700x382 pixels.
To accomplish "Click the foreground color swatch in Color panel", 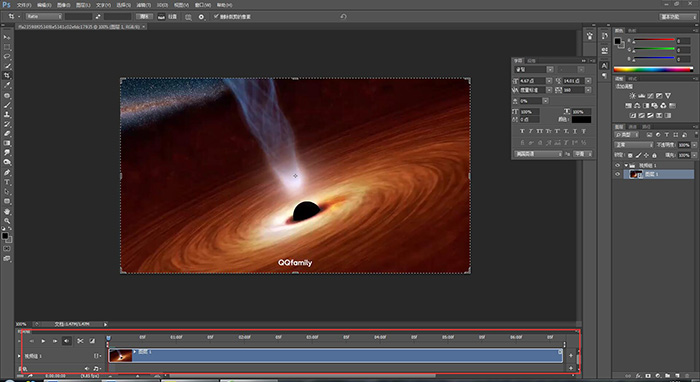I will click(x=617, y=41).
